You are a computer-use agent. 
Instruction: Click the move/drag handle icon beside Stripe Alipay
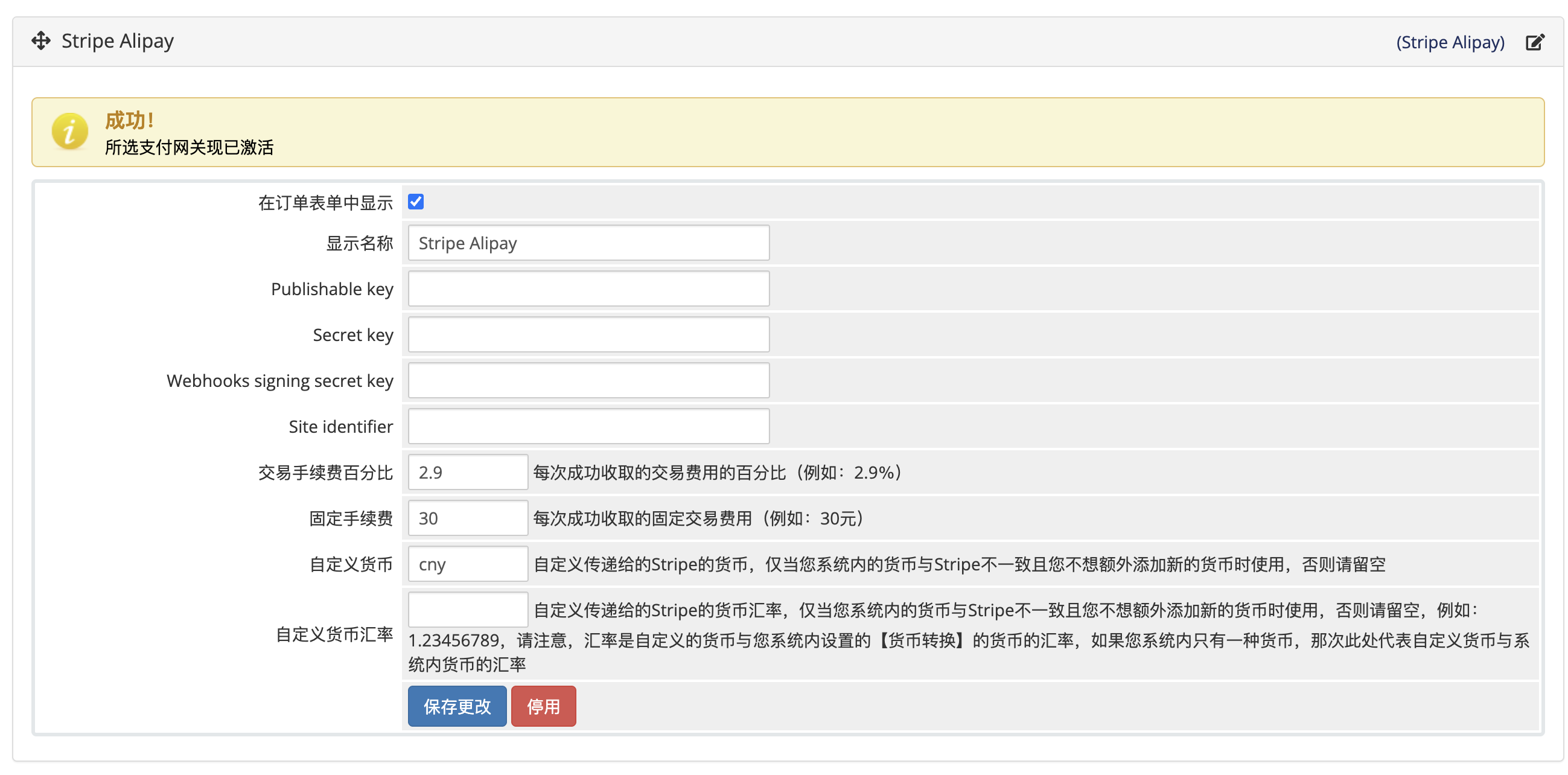[x=41, y=41]
